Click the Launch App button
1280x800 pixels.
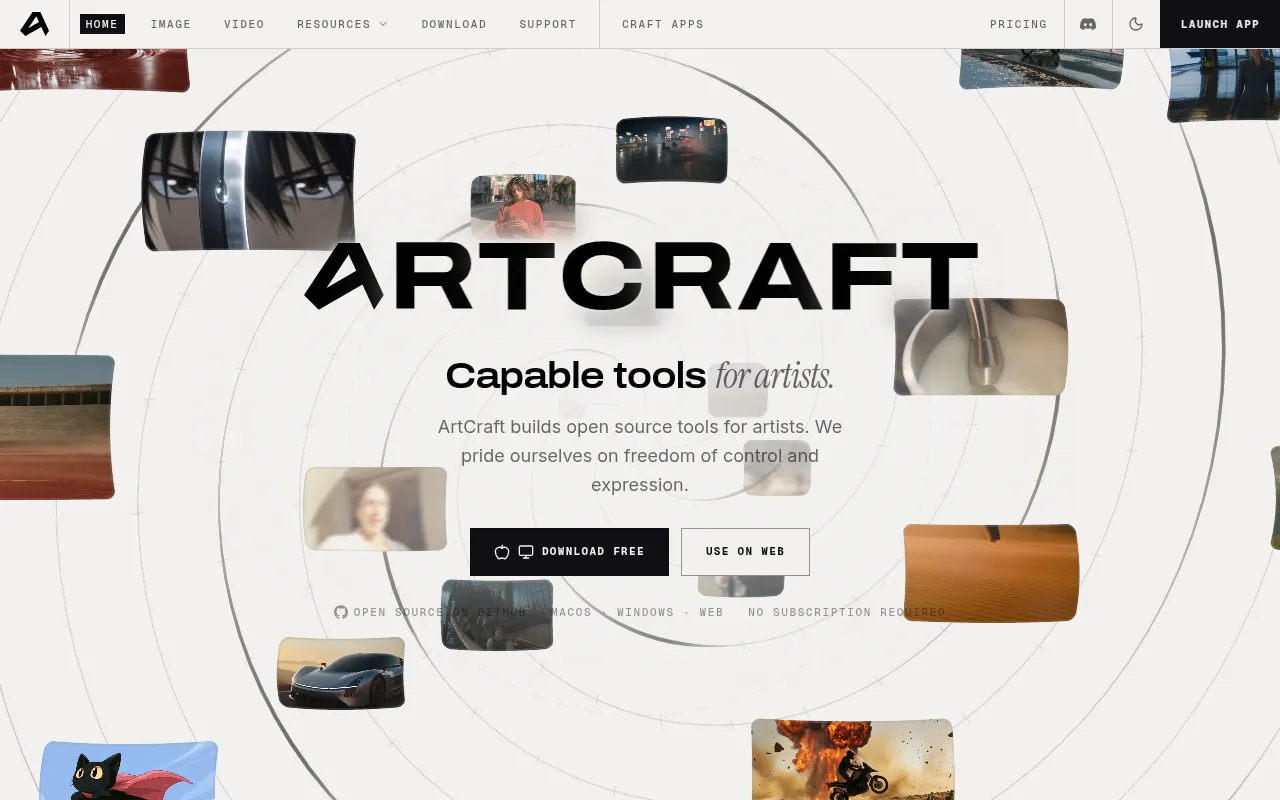pyautogui.click(x=1220, y=24)
